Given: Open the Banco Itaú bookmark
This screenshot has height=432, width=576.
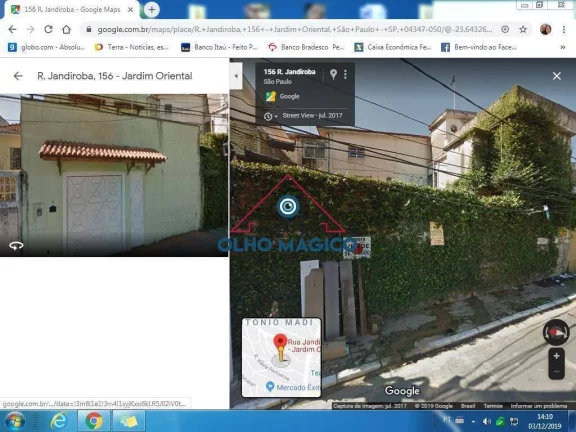Looking at the screenshot, I should coord(220,47).
